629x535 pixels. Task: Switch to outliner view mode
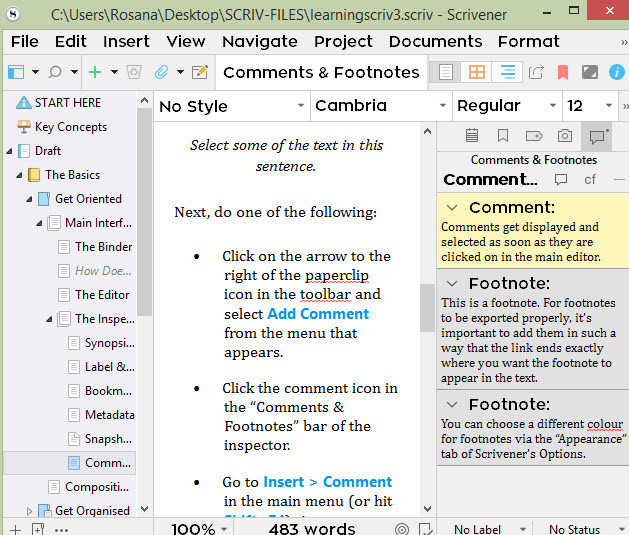coord(507,72)
